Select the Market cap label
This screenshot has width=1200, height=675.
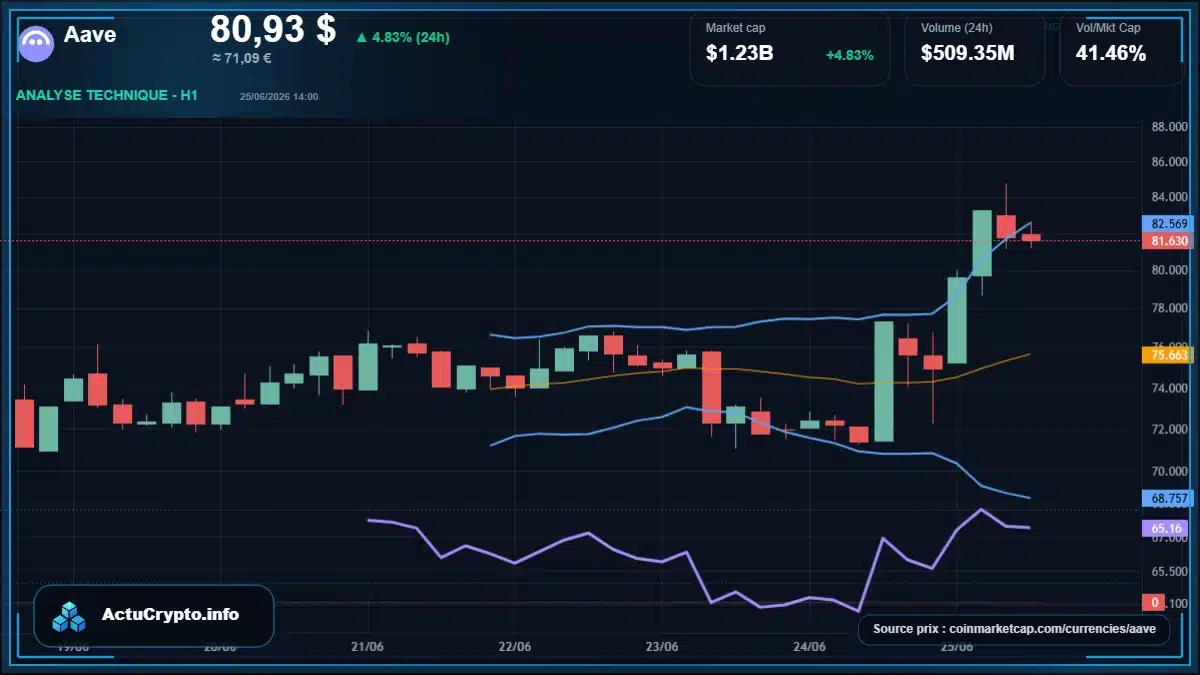point(735,28)
